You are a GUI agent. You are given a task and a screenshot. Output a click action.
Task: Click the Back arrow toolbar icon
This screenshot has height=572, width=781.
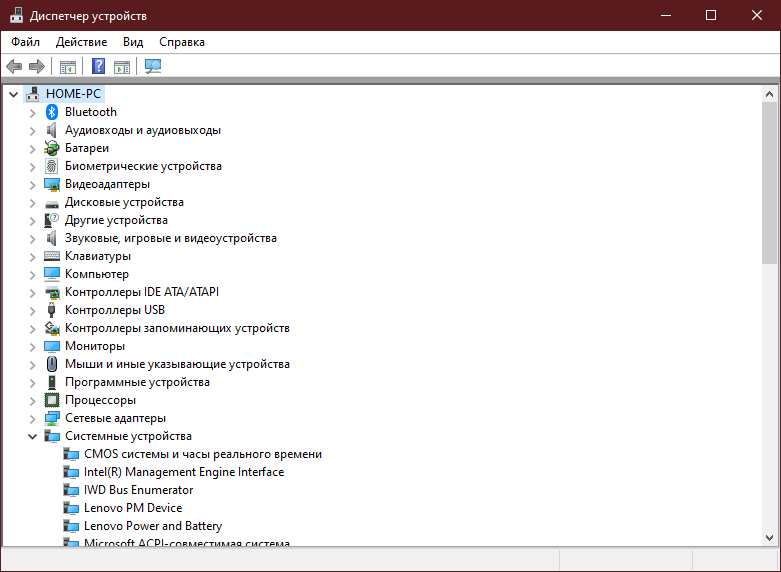click(14, 66)
